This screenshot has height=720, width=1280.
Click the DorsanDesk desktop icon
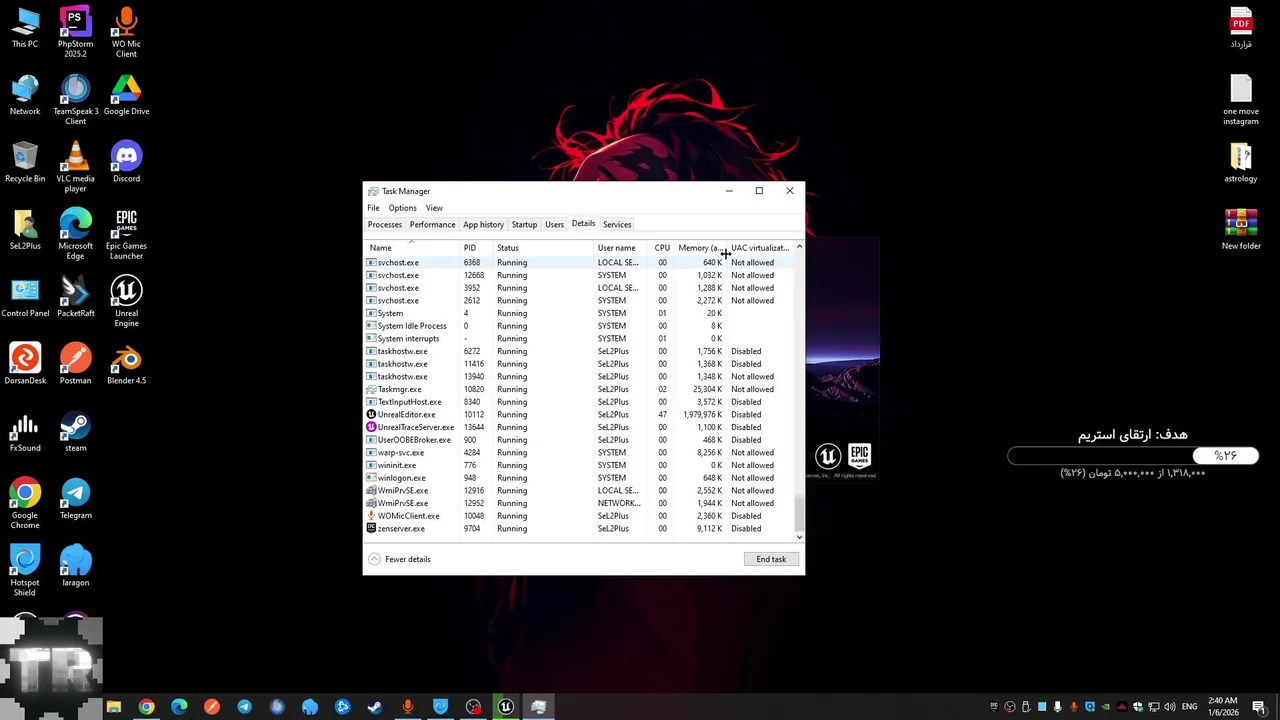[25, 365]
